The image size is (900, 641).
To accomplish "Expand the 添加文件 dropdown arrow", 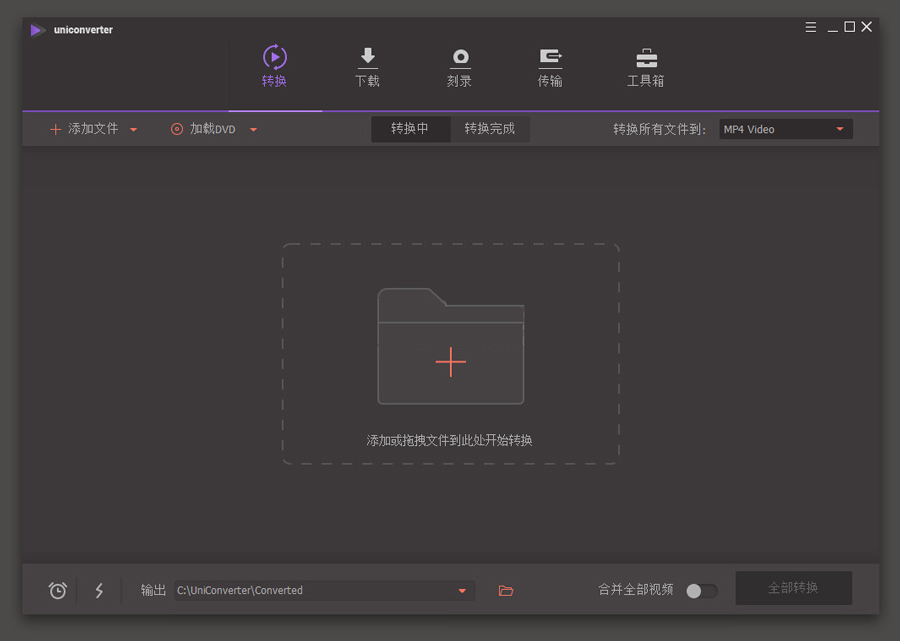I will [x=134, y=129].
